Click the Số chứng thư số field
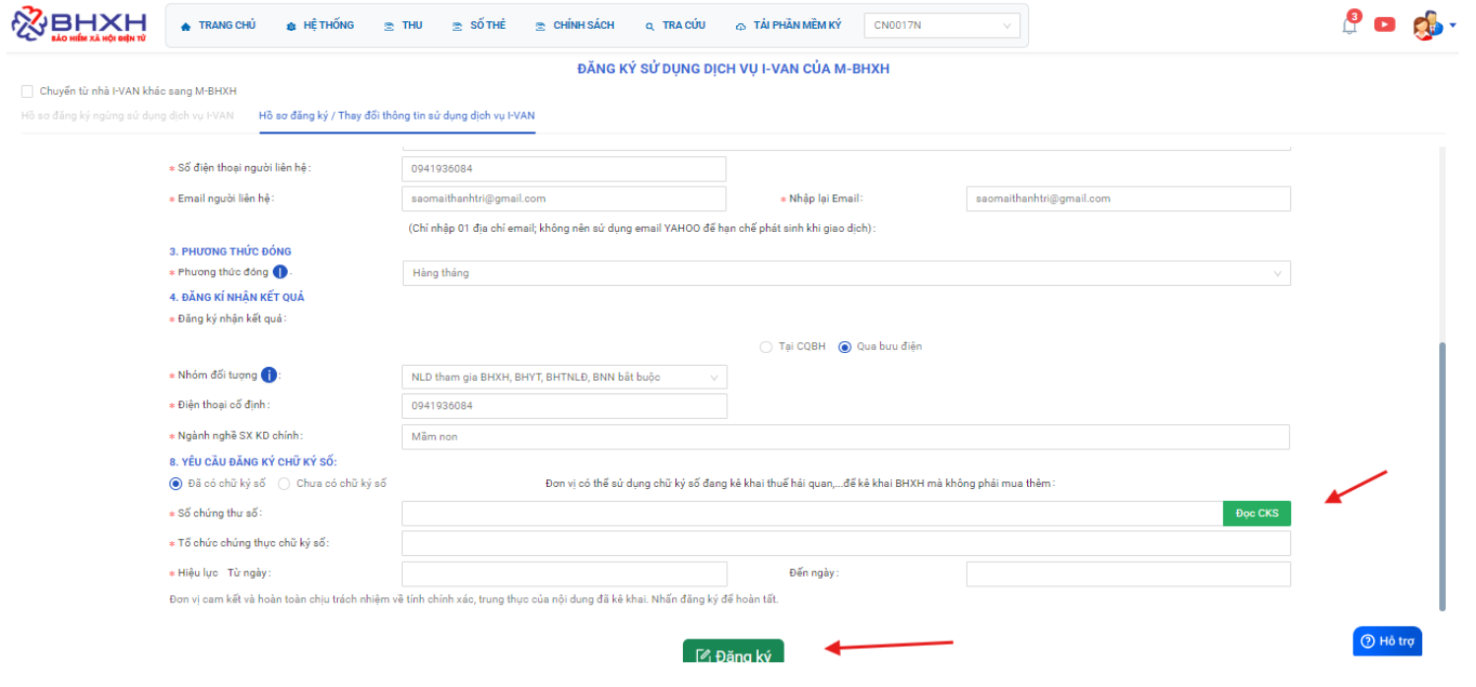 811,514
